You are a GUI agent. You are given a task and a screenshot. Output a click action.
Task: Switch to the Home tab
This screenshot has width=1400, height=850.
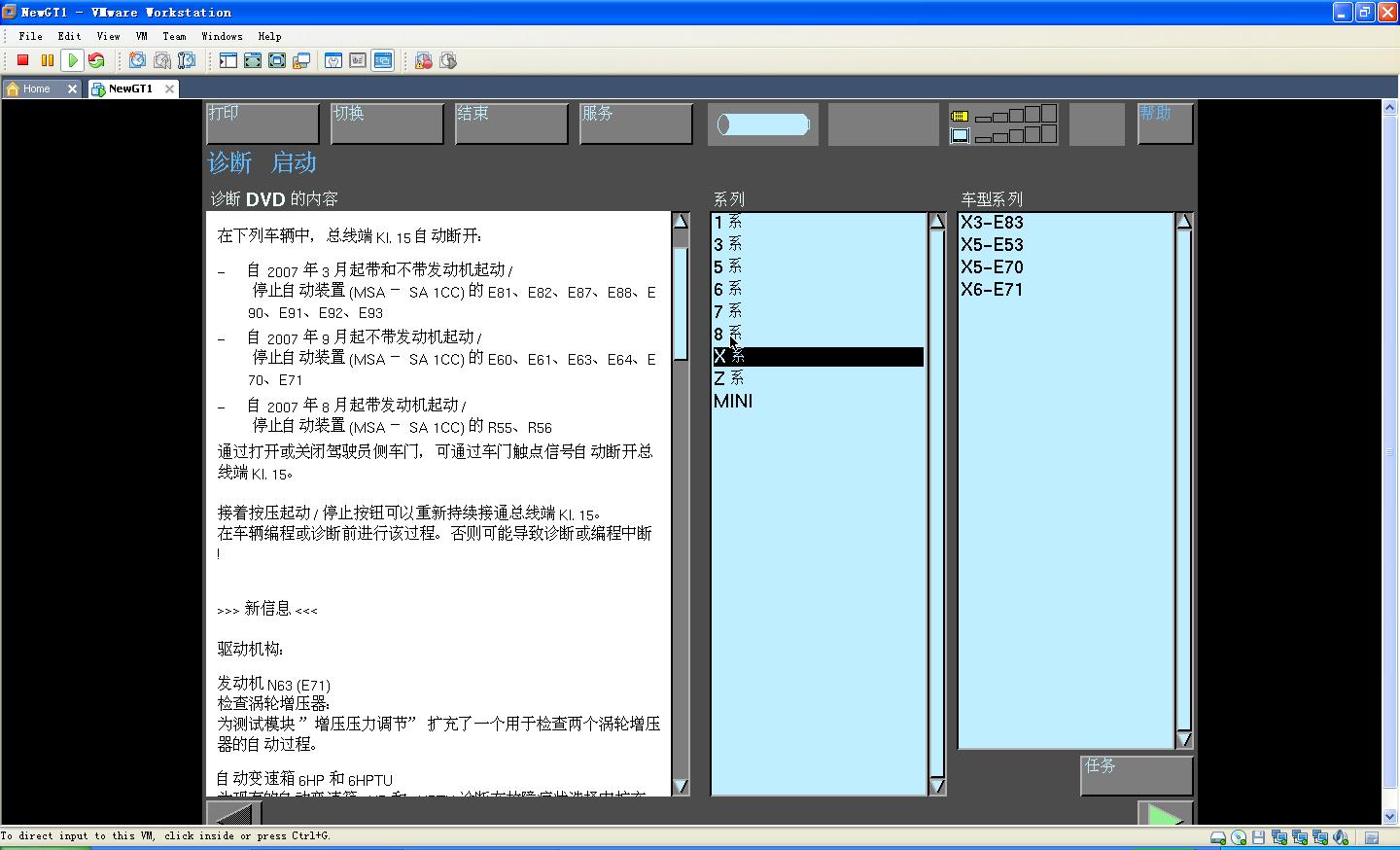point(36,89)
